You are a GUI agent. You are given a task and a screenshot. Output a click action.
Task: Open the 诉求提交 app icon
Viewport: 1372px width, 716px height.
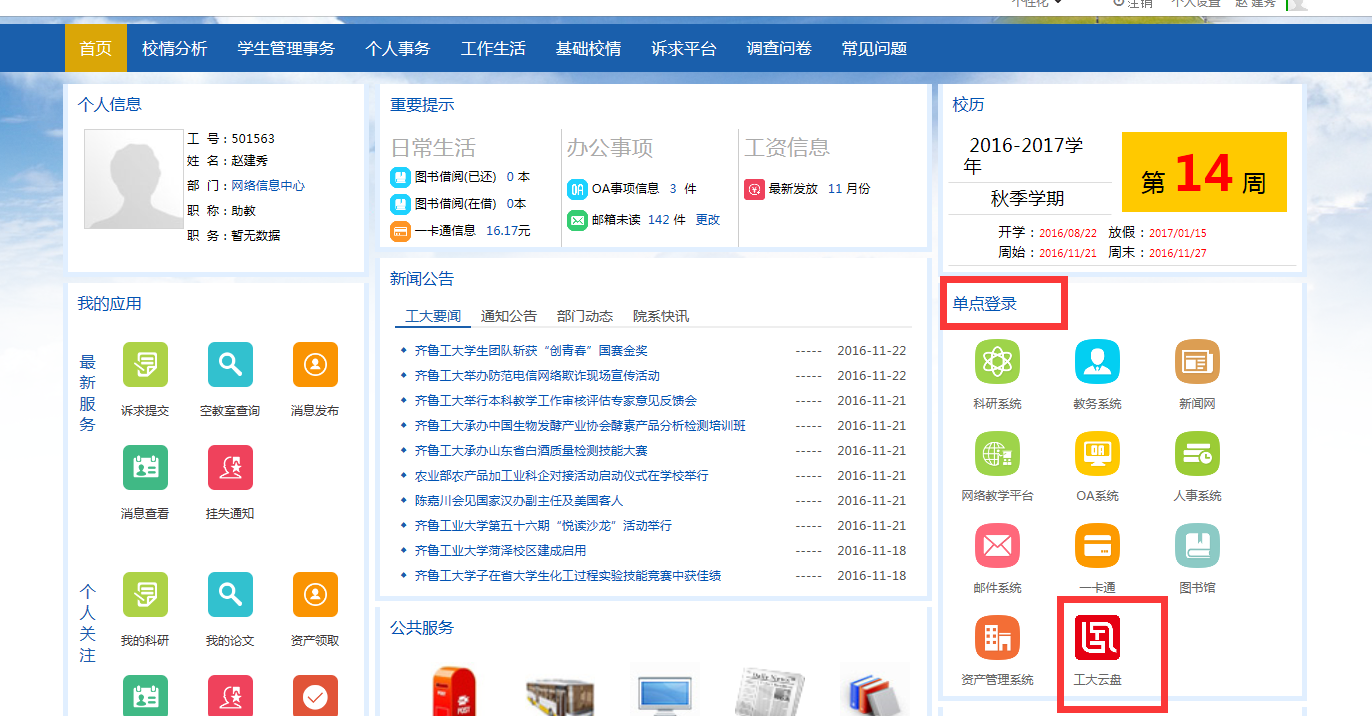[145, 364]
